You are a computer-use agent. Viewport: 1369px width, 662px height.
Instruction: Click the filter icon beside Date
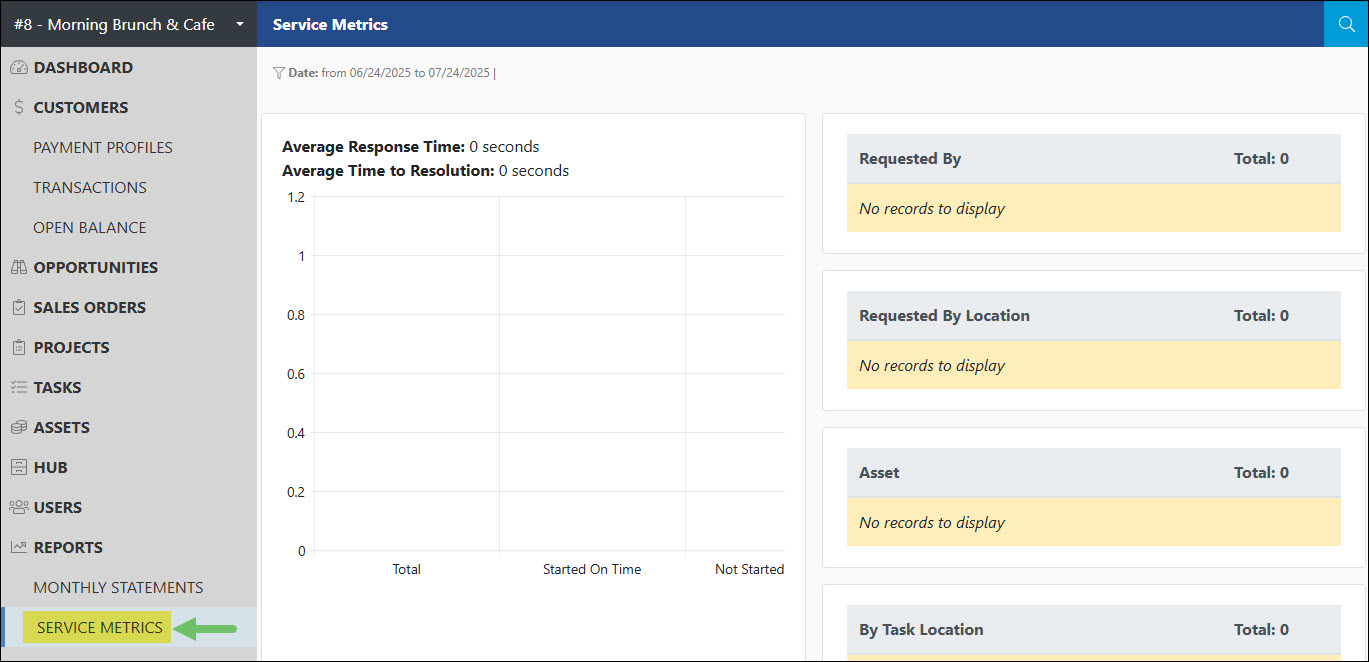(x=278, y=72)
